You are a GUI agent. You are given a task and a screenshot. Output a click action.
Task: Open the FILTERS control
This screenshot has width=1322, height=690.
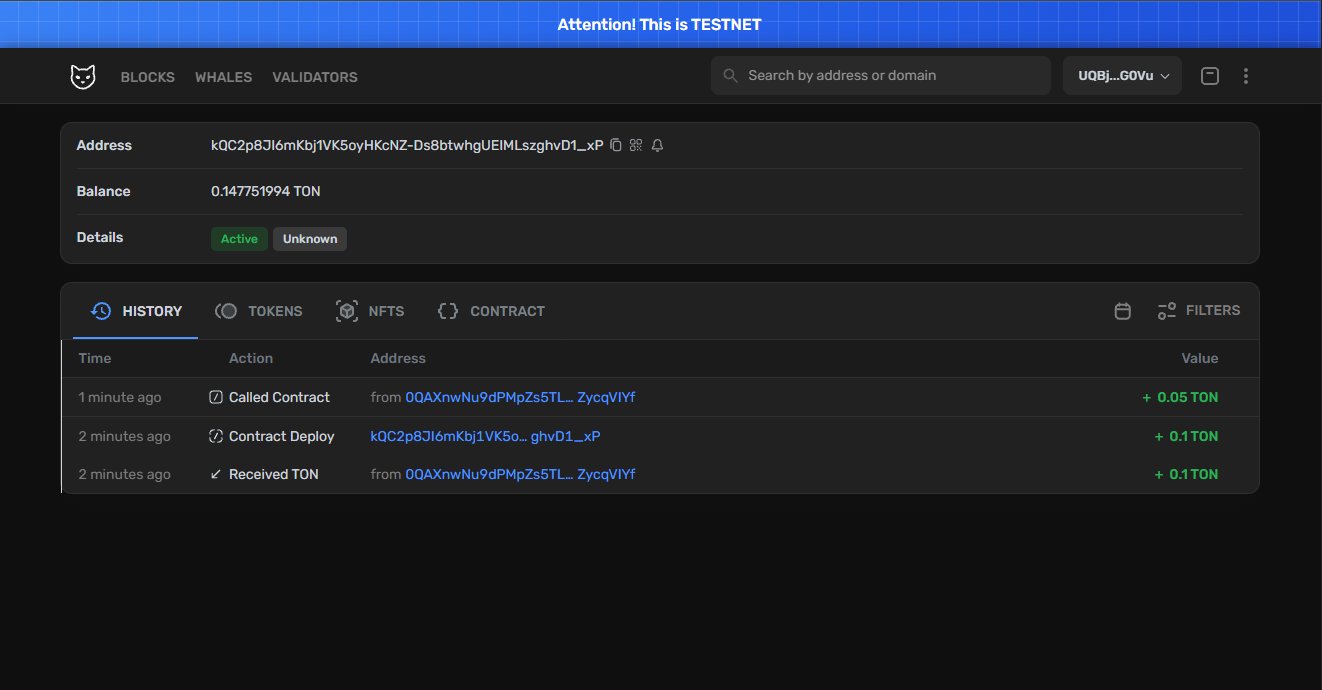pyautogui.click(x=1198, y=311)
